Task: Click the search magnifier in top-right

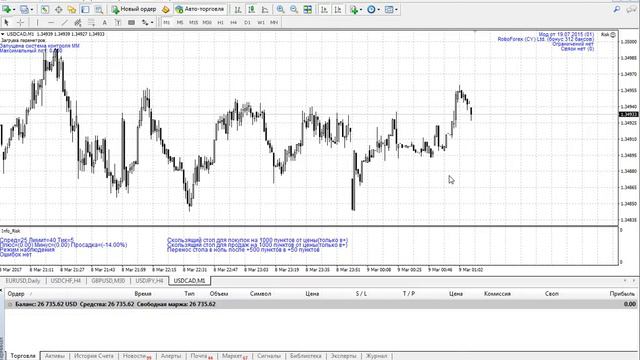Action: pyautogui.click(x=617, y=9)
